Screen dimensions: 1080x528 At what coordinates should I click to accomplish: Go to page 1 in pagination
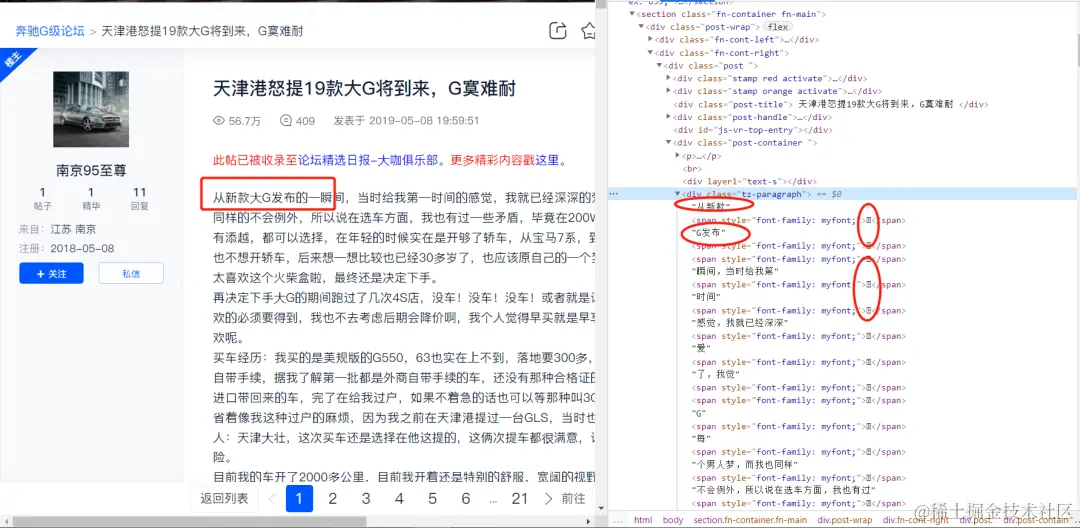[x=299, y=498]
